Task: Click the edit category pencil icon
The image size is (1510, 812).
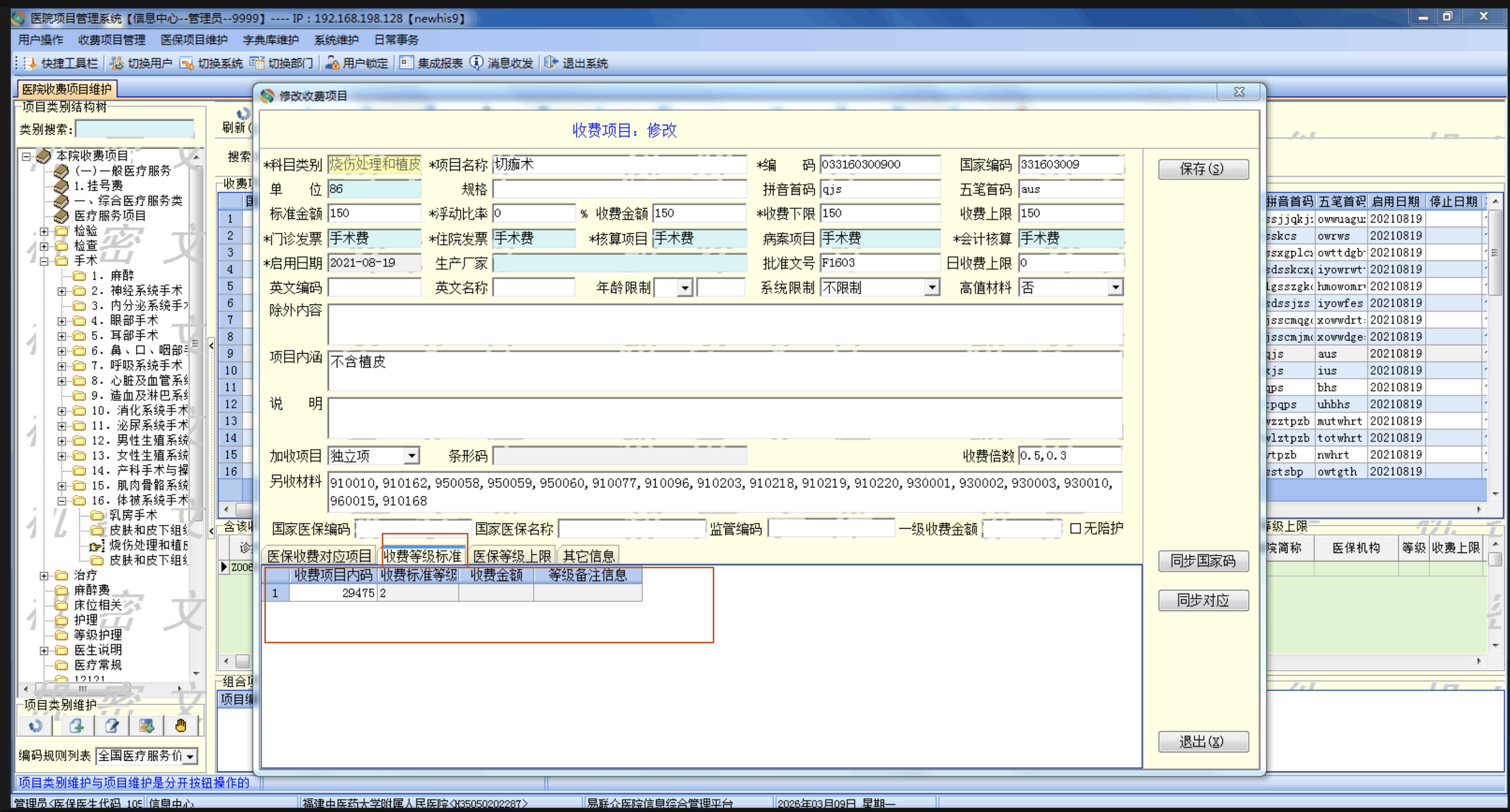Action: coord(112,726)
